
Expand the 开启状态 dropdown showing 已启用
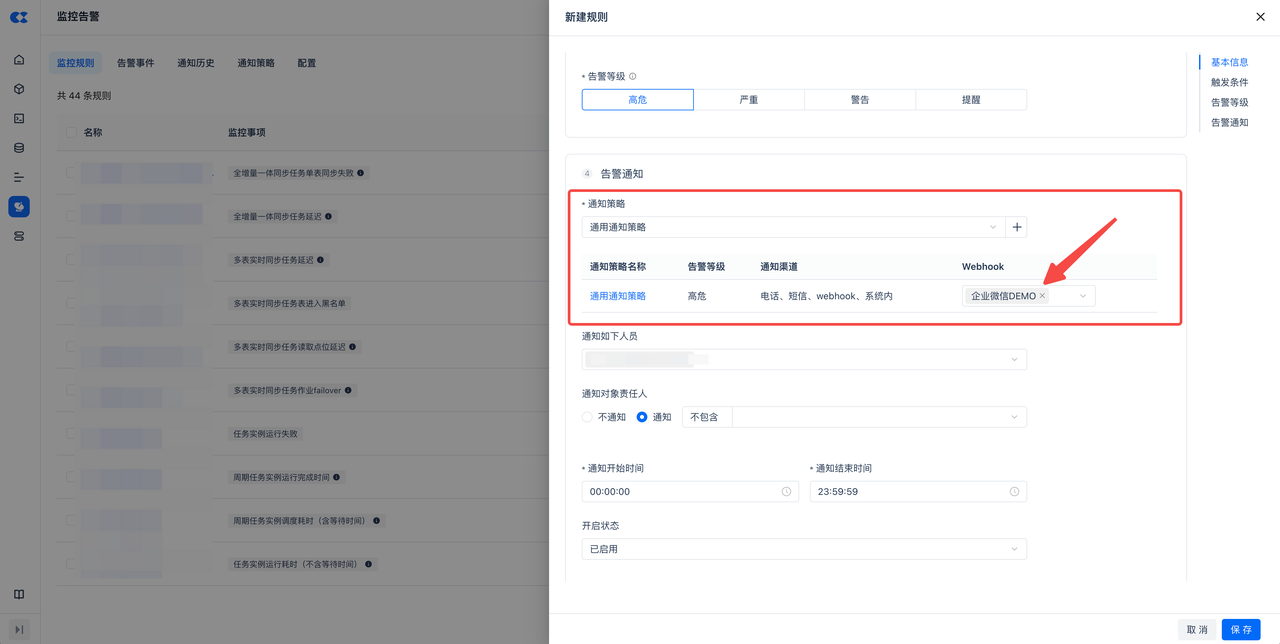[x=804, y=549]
